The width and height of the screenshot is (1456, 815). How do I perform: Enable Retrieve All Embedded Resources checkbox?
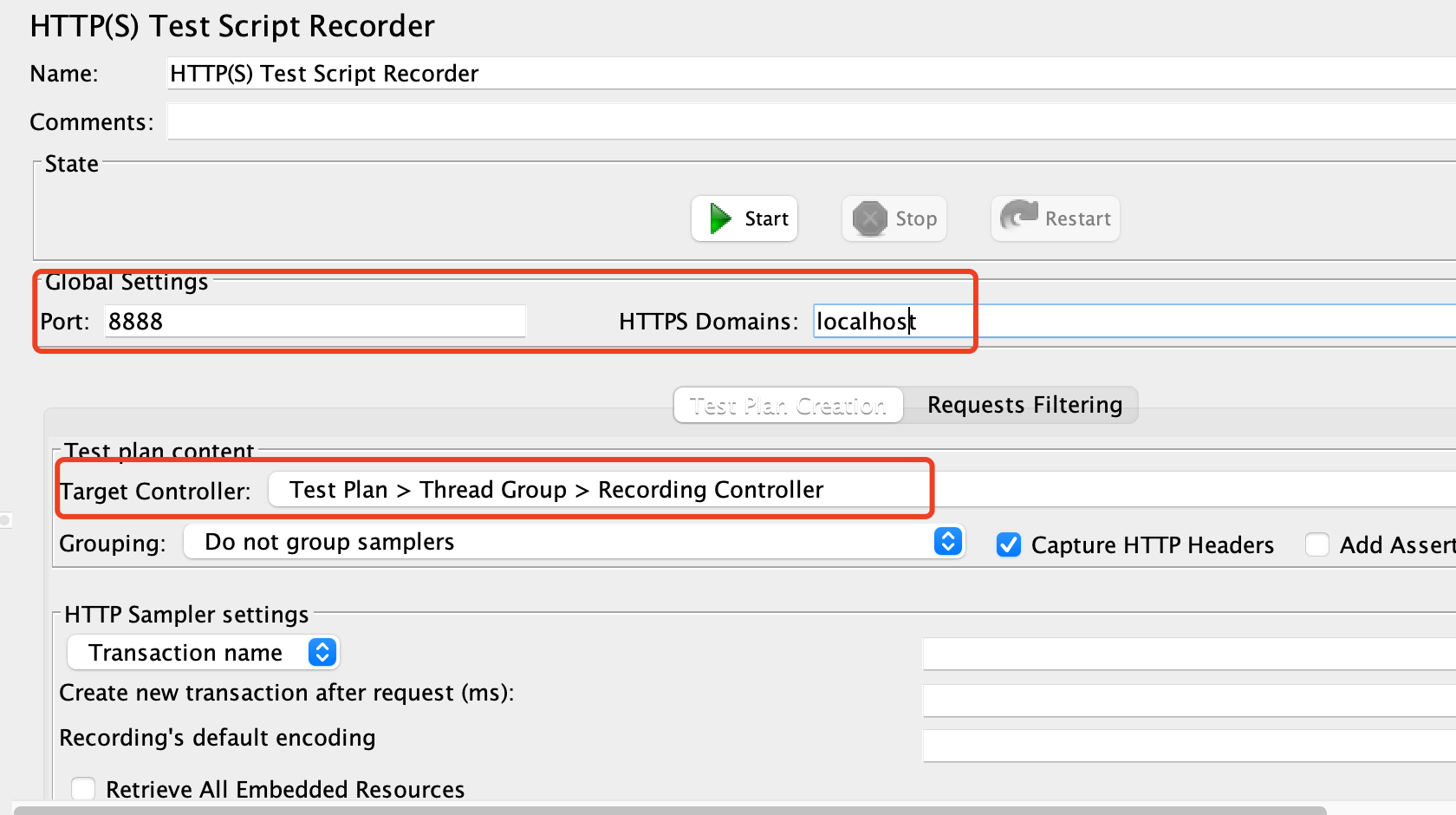[x=84, y=789]
